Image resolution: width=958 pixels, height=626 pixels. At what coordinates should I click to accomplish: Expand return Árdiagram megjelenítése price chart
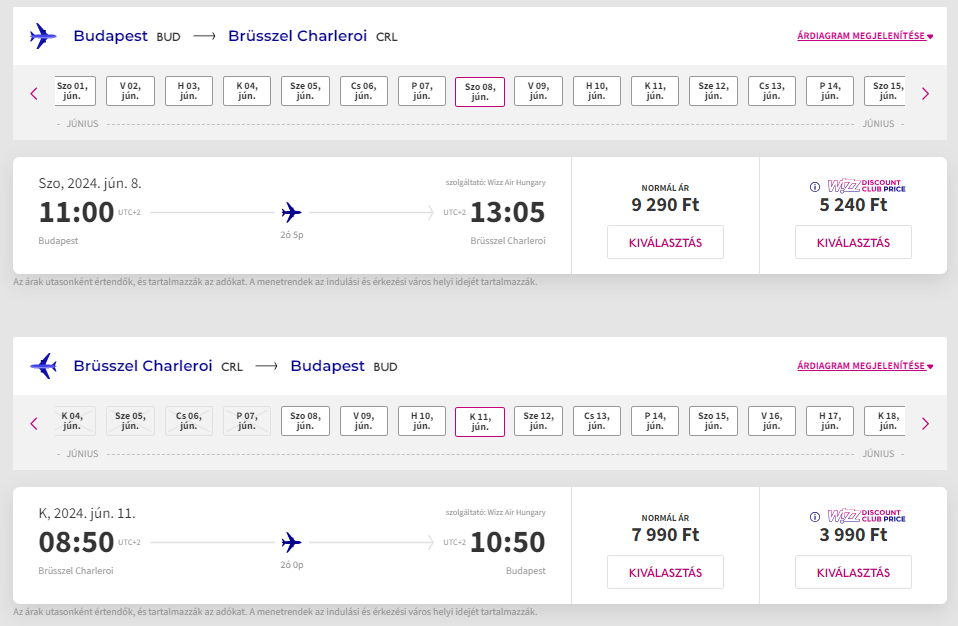point(865,366)
